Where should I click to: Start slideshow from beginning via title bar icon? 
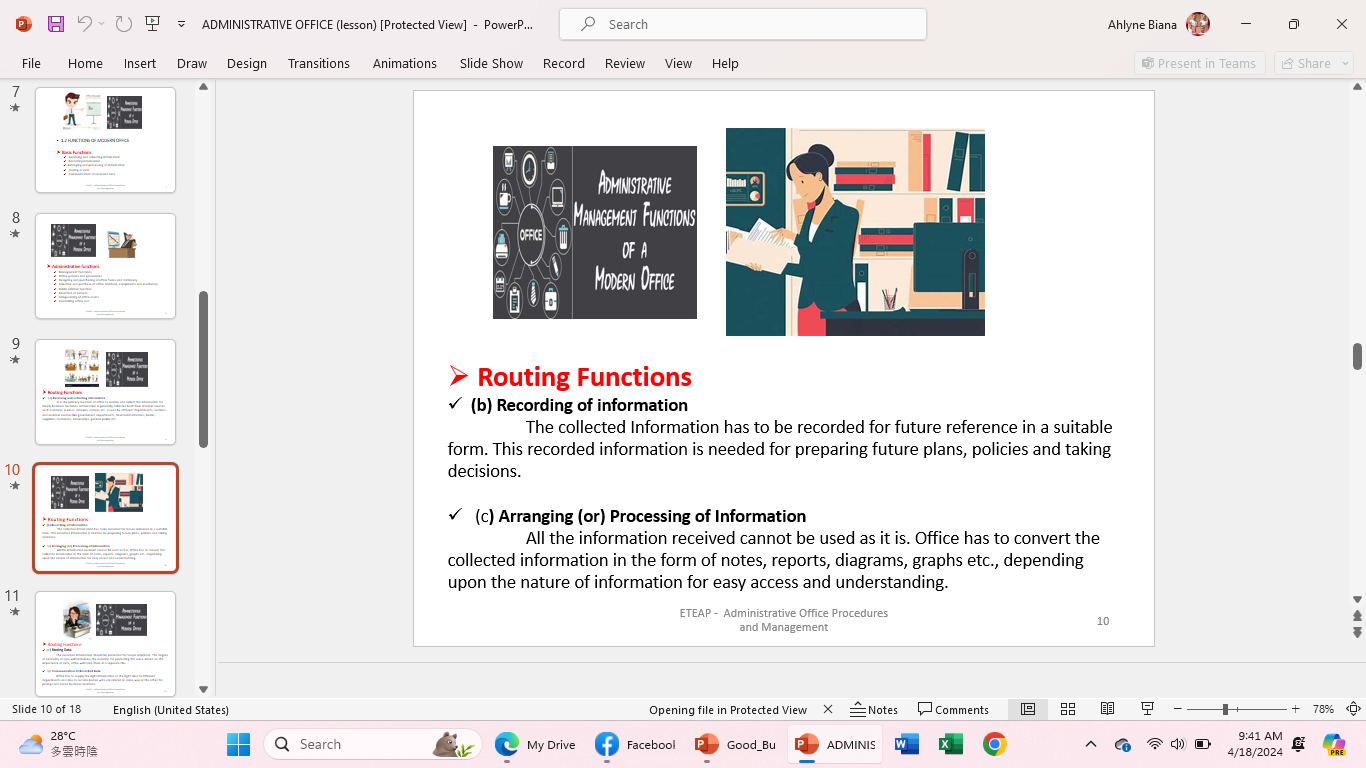pos(152,24)
